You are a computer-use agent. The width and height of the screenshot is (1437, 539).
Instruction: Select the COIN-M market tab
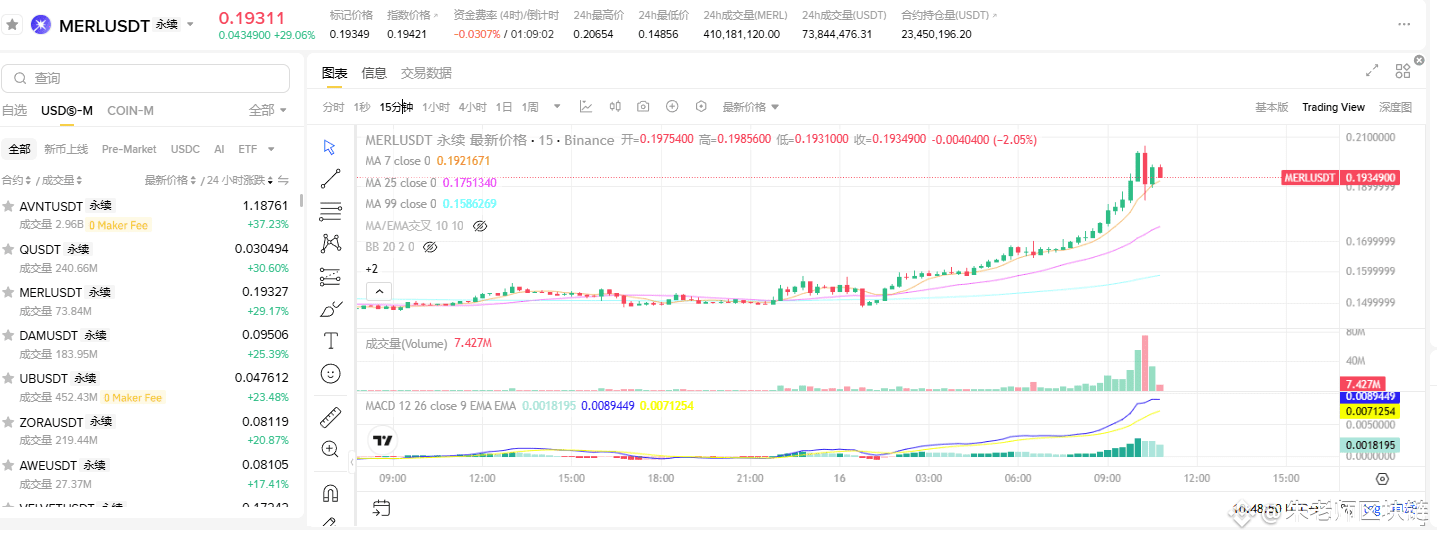click(x=130, y=110)
